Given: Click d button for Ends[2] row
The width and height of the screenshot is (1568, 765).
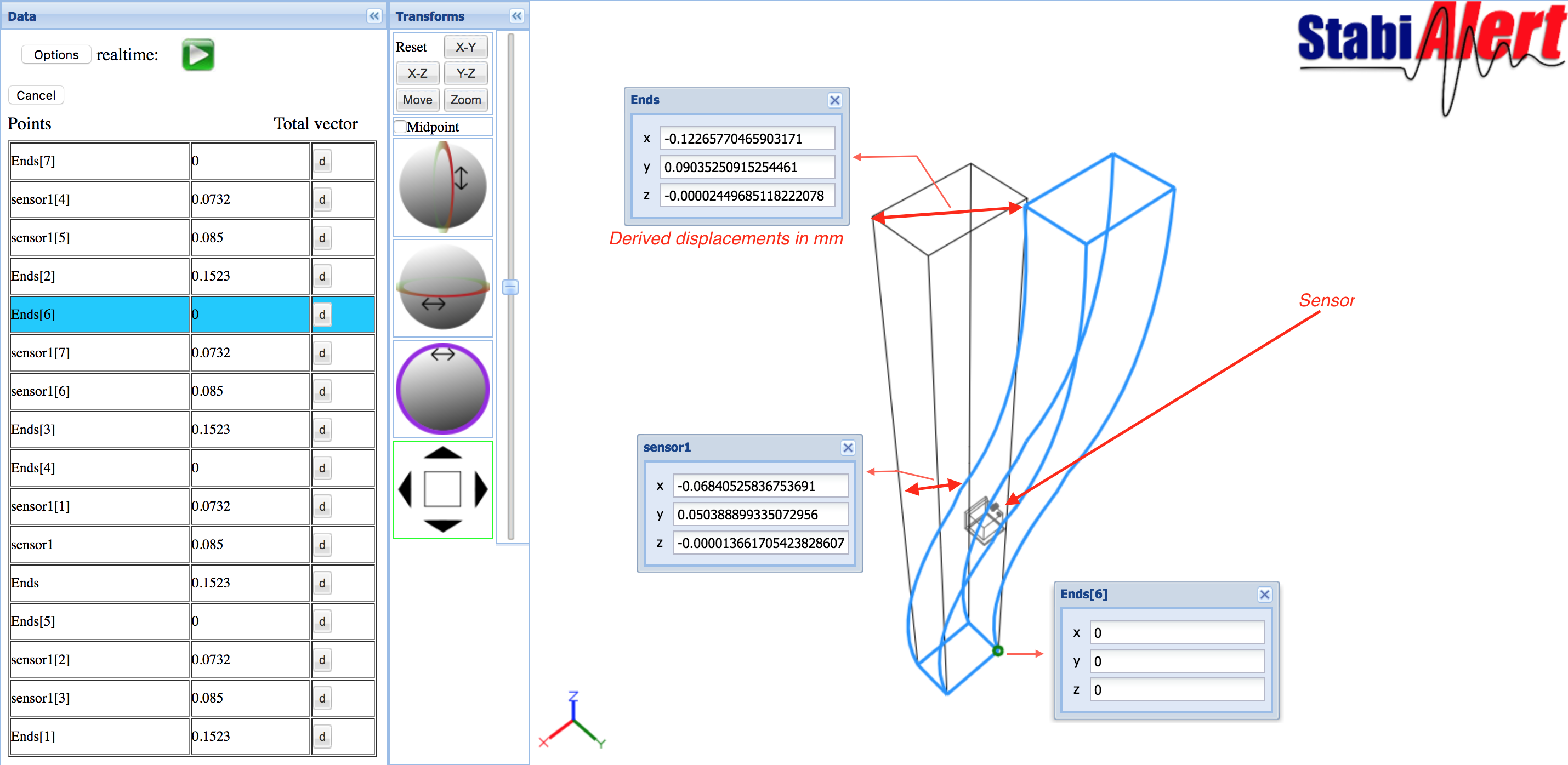Looking at the screenshot, I should [x=322, y=276].
